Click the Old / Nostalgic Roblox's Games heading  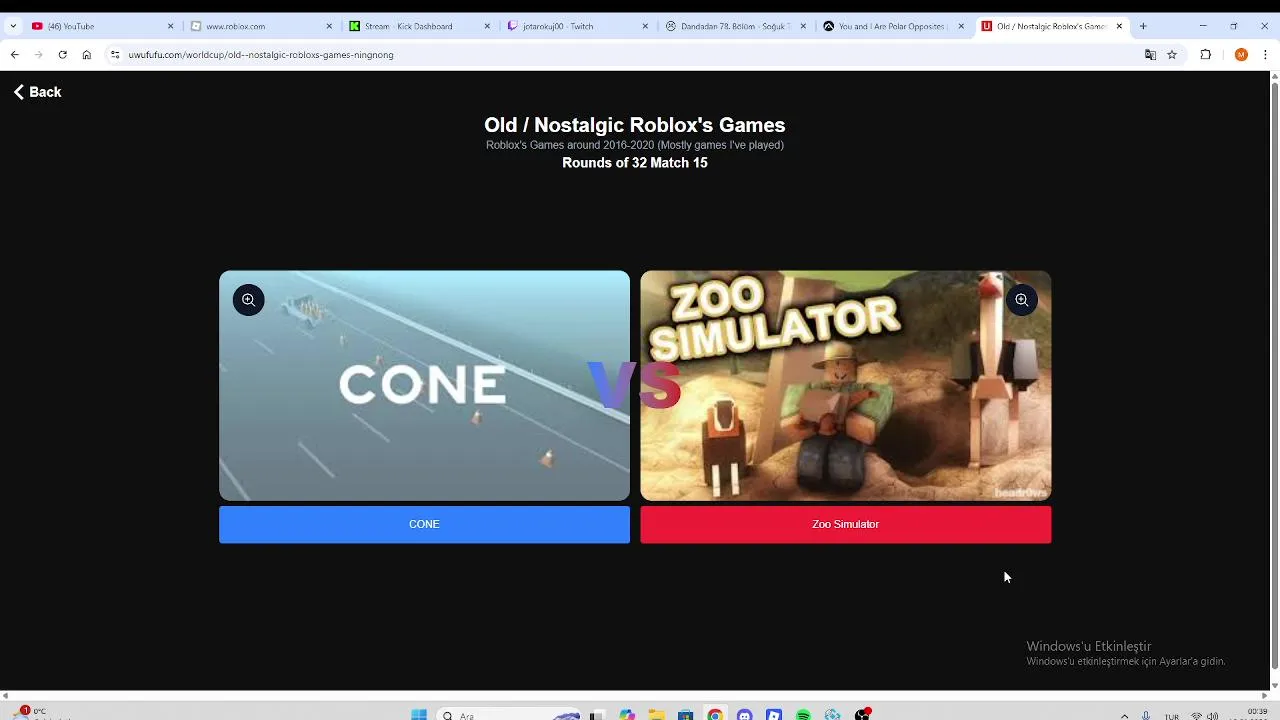pyautogui.click(x=635, y=125)
